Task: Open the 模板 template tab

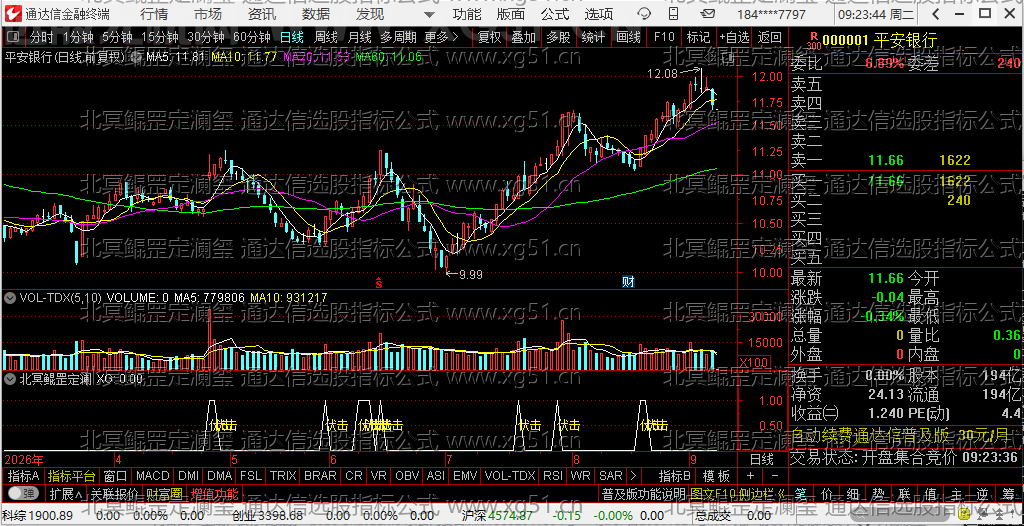Action: tap(716, 476)
